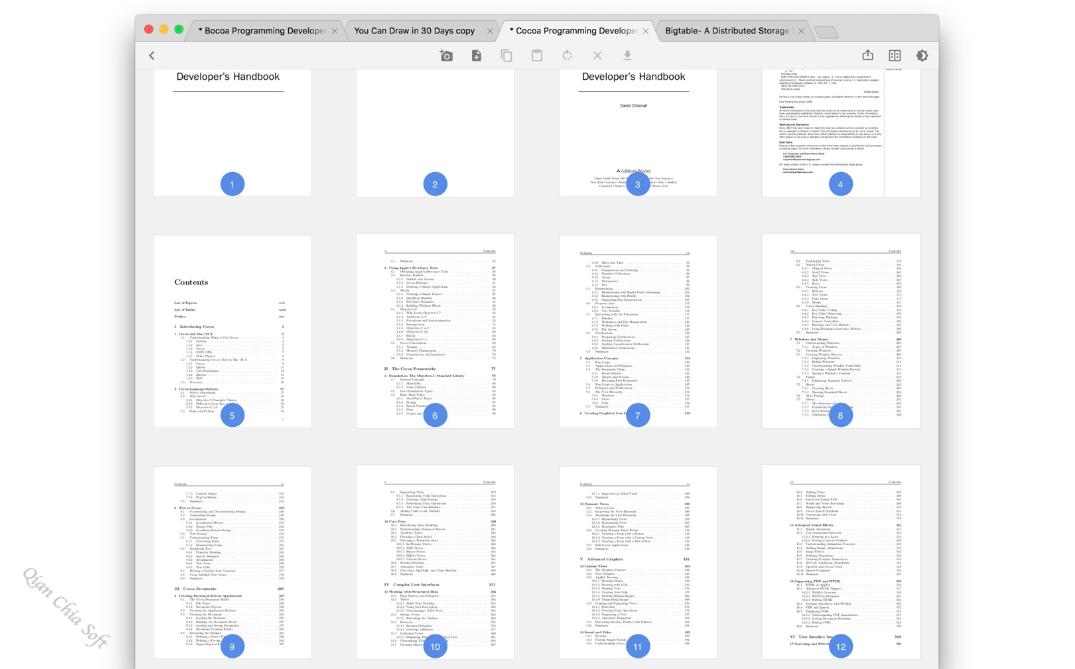The width and height of the screenshot is (1075, 669).
Task: Select page 12 thumbnail
Action: pos(841,563)
